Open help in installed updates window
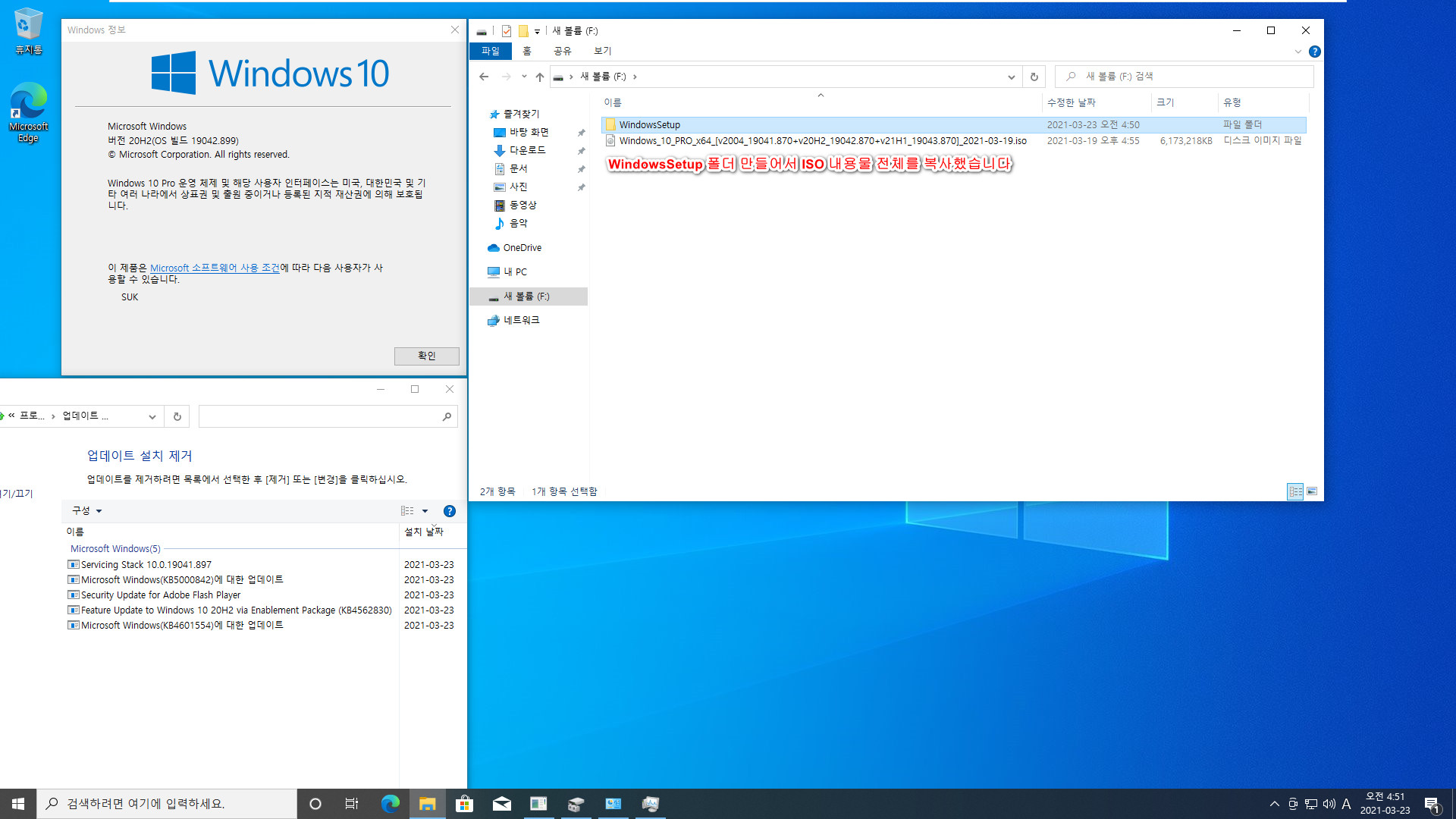The height and width of the screenshot is (819, 1456). click(450, 511)
